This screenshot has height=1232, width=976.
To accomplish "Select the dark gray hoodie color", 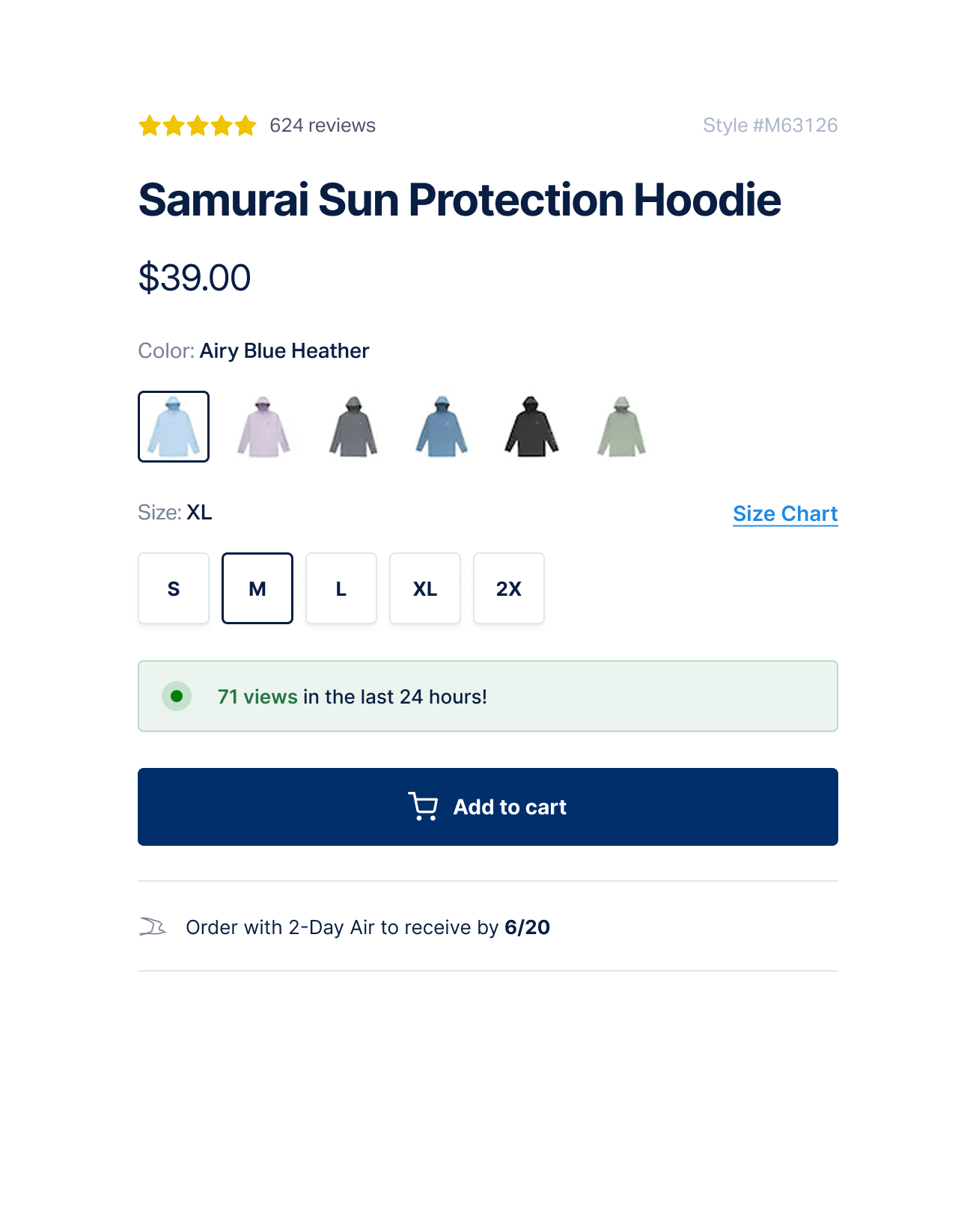I will tap(352, 427).
